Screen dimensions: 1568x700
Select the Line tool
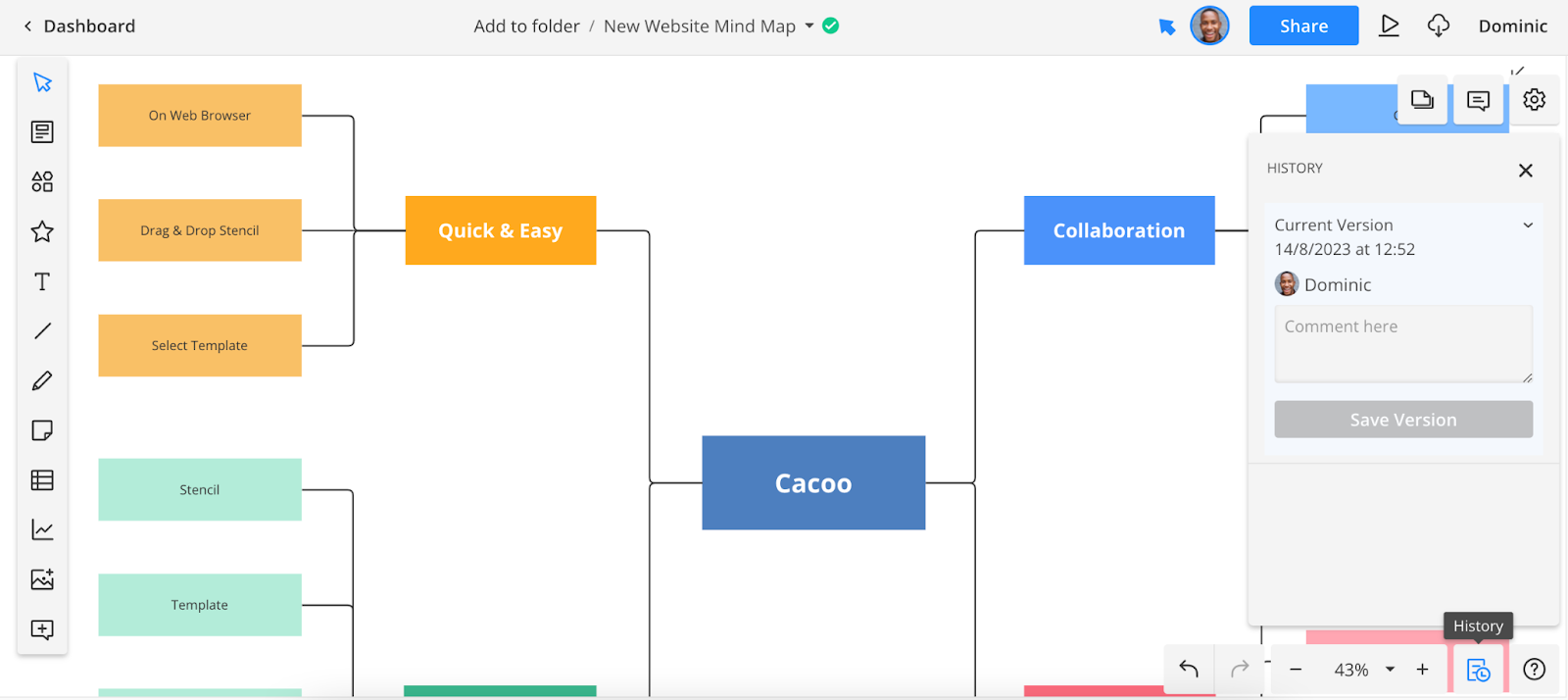pos(42,331)
